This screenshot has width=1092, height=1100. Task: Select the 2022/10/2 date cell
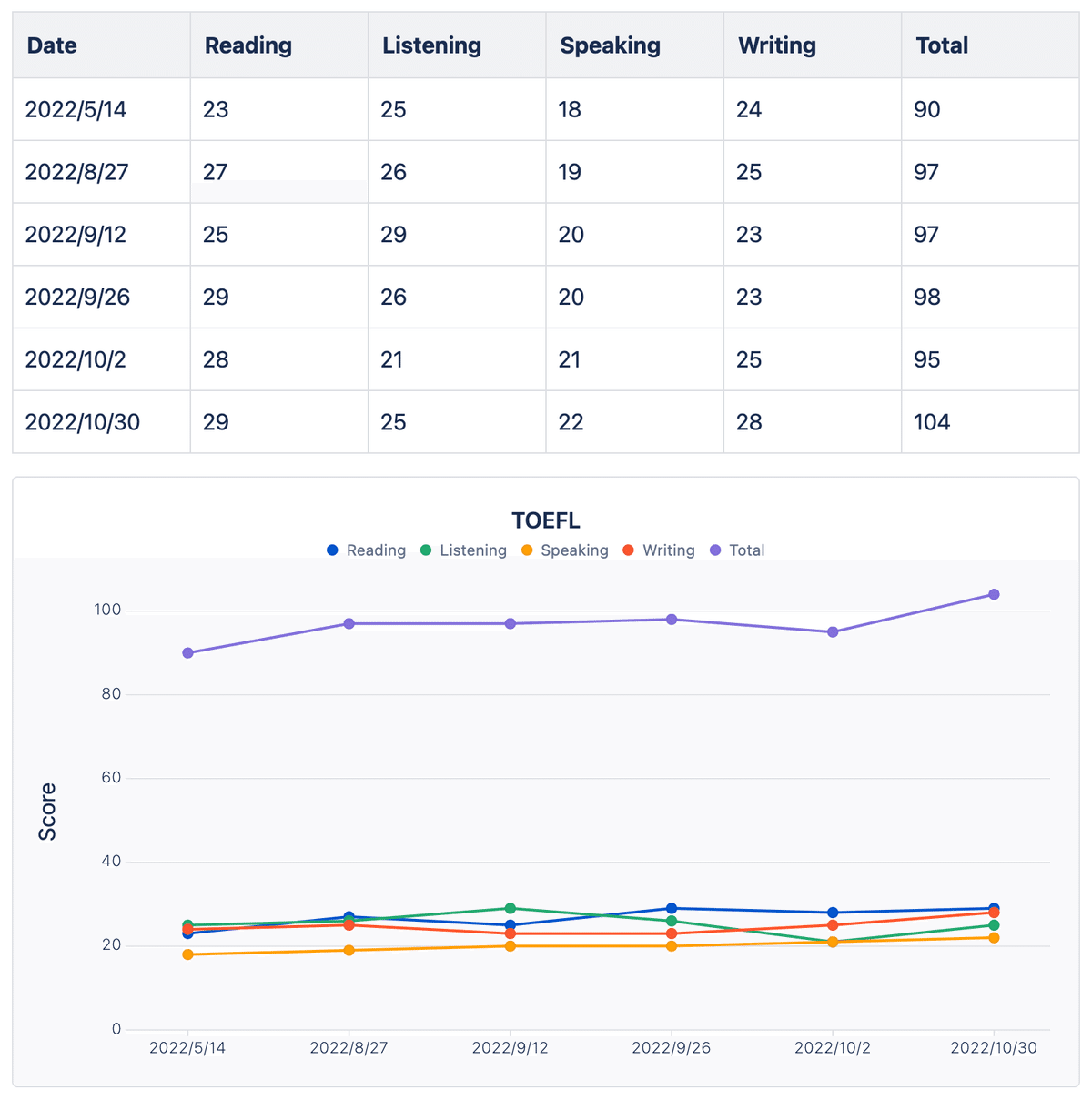[101, 359]
